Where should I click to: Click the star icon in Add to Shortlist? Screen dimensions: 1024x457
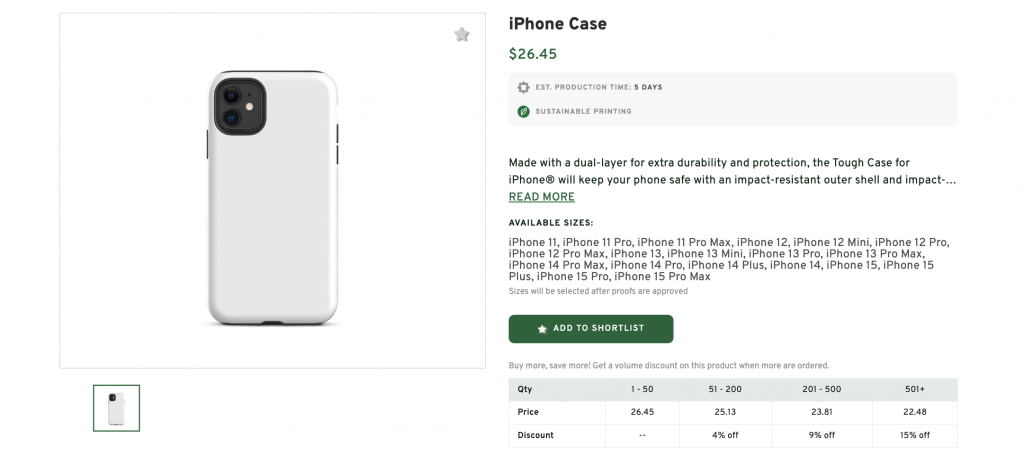(542, 329)
